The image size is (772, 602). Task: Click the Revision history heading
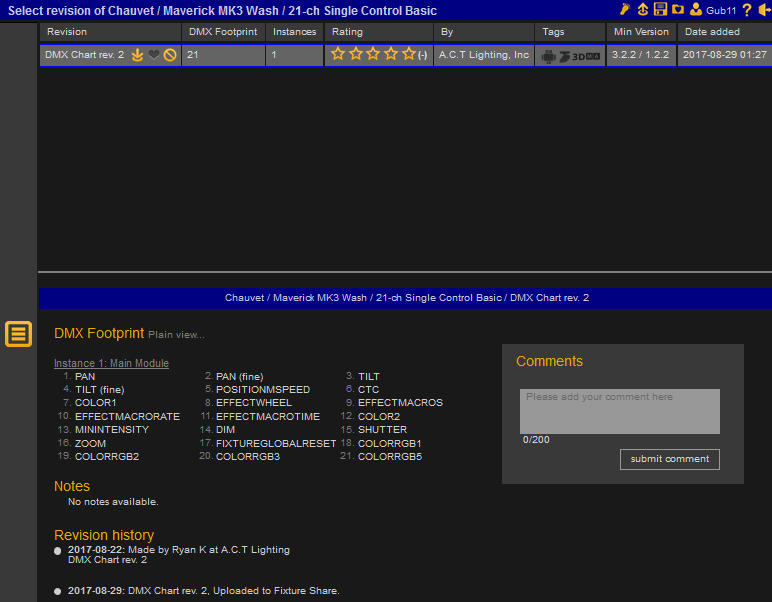[104, 535]
